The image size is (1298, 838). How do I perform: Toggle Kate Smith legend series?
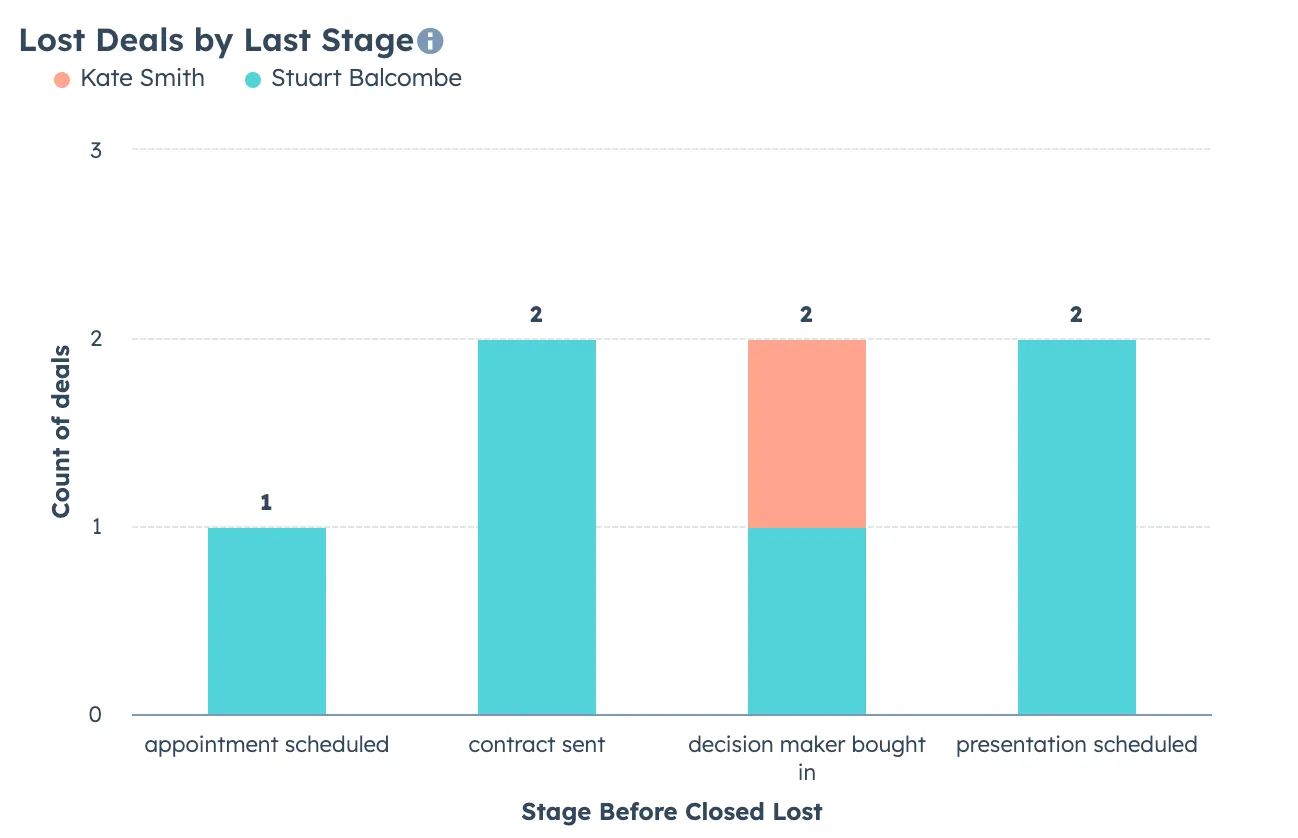click(129, 79)
